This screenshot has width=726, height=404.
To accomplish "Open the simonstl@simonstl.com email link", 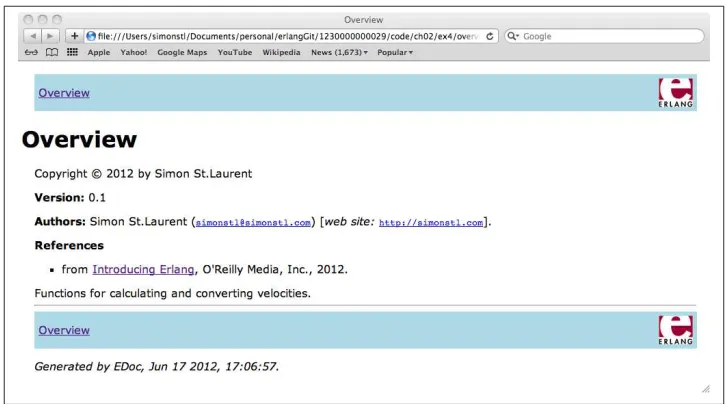I will point(253,223).
